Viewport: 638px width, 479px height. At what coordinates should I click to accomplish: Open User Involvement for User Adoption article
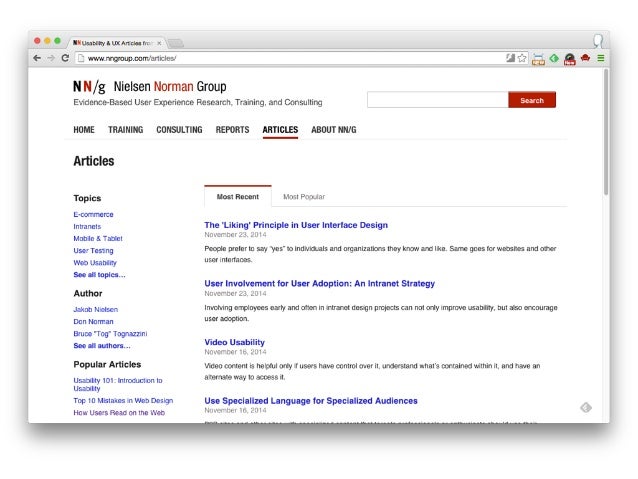point(319,283)
